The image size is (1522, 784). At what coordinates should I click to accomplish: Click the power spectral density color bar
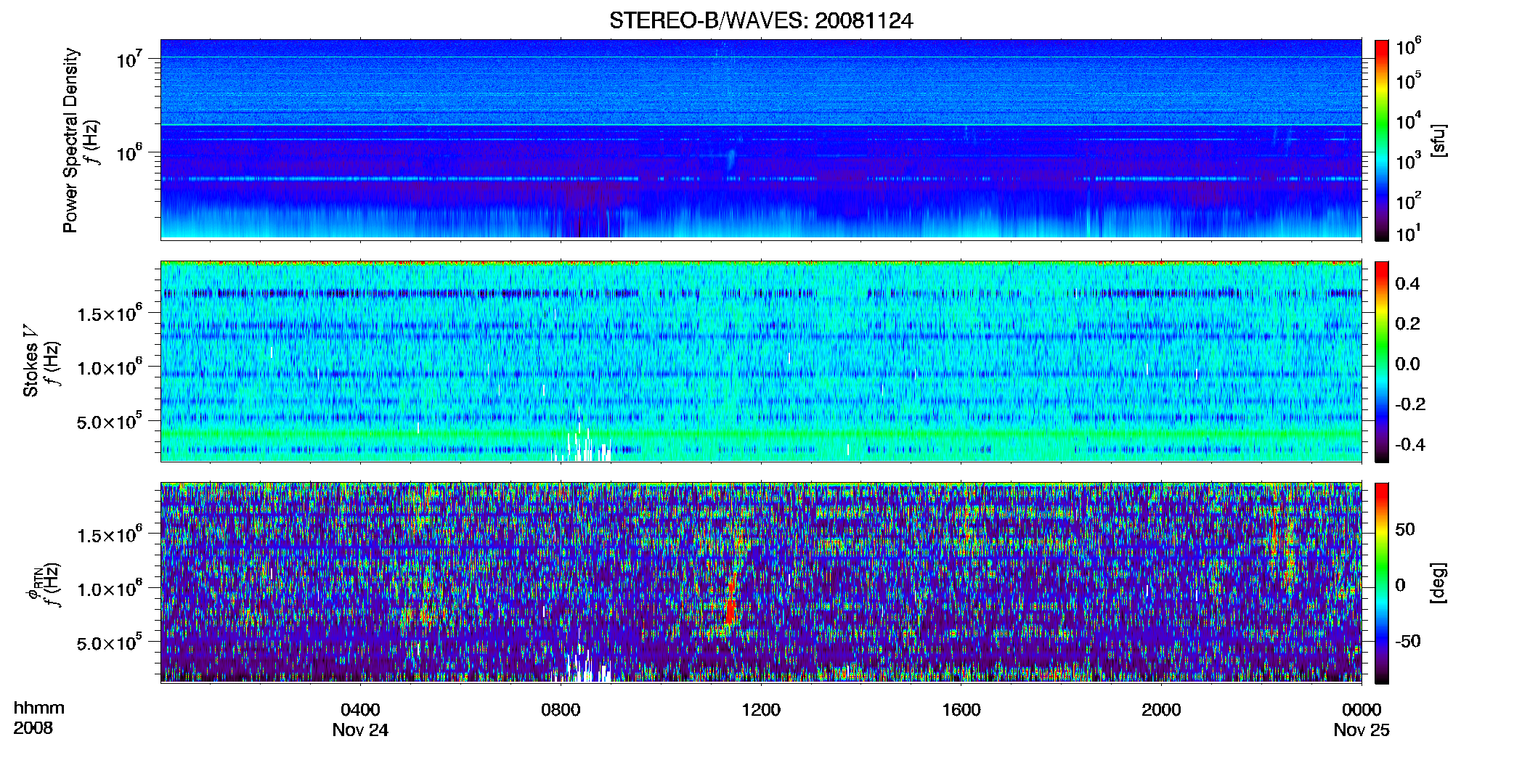(1382, 140)
